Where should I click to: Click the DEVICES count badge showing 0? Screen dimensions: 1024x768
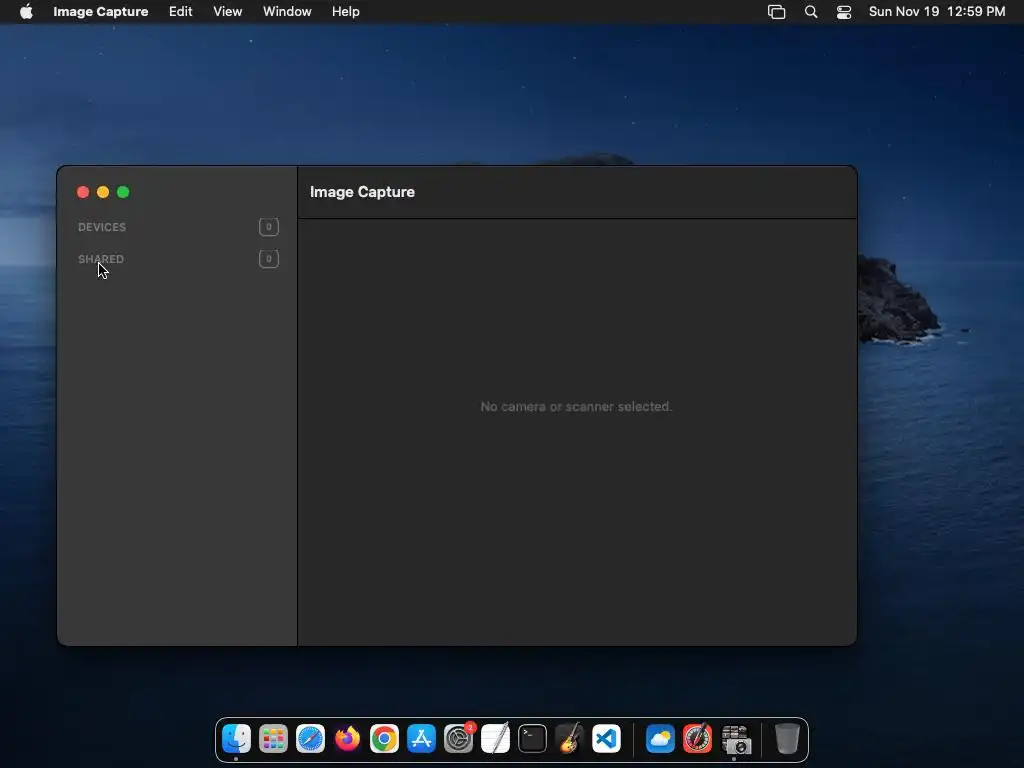click(x=268, y=227)
